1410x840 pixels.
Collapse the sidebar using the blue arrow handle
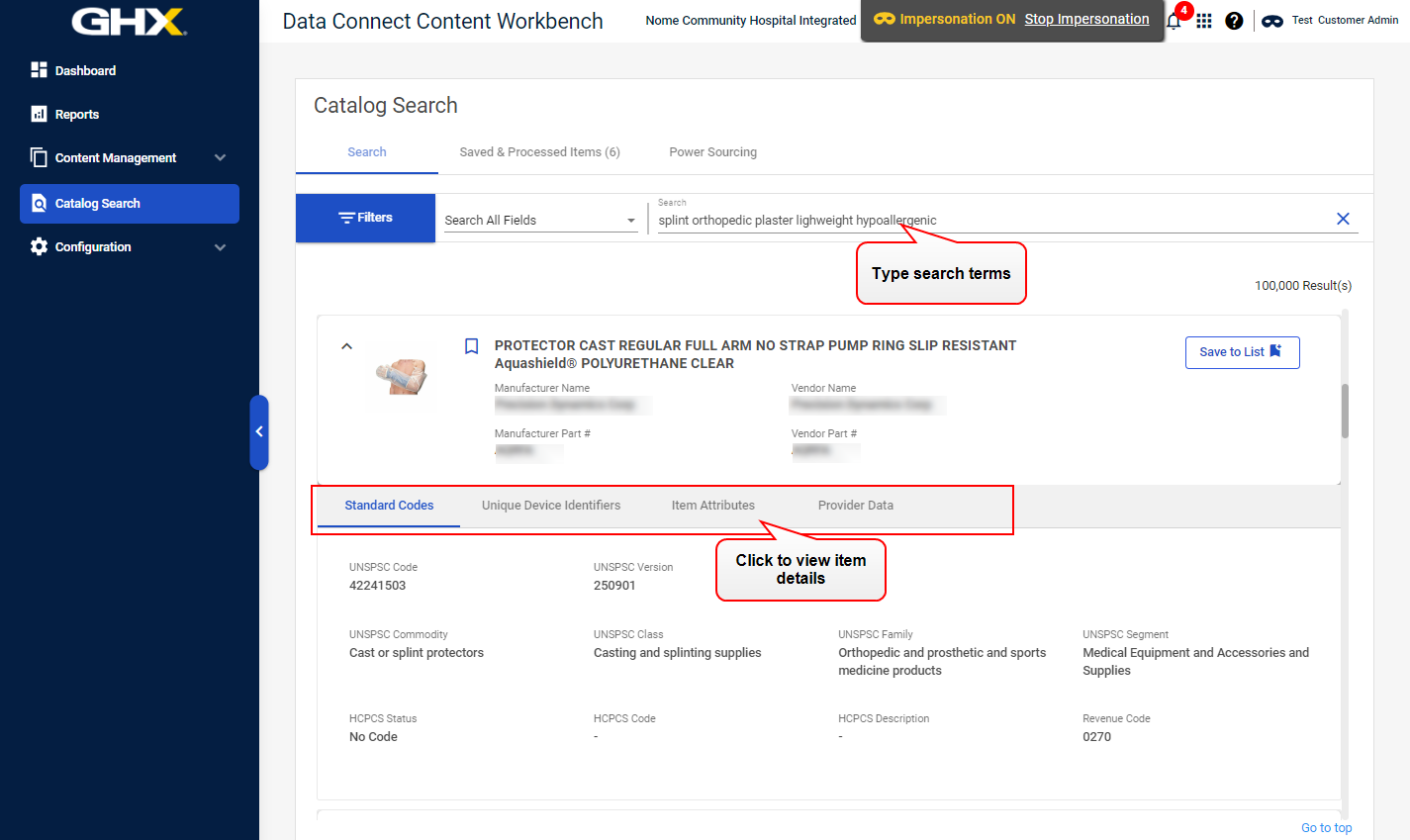[259, 431]
